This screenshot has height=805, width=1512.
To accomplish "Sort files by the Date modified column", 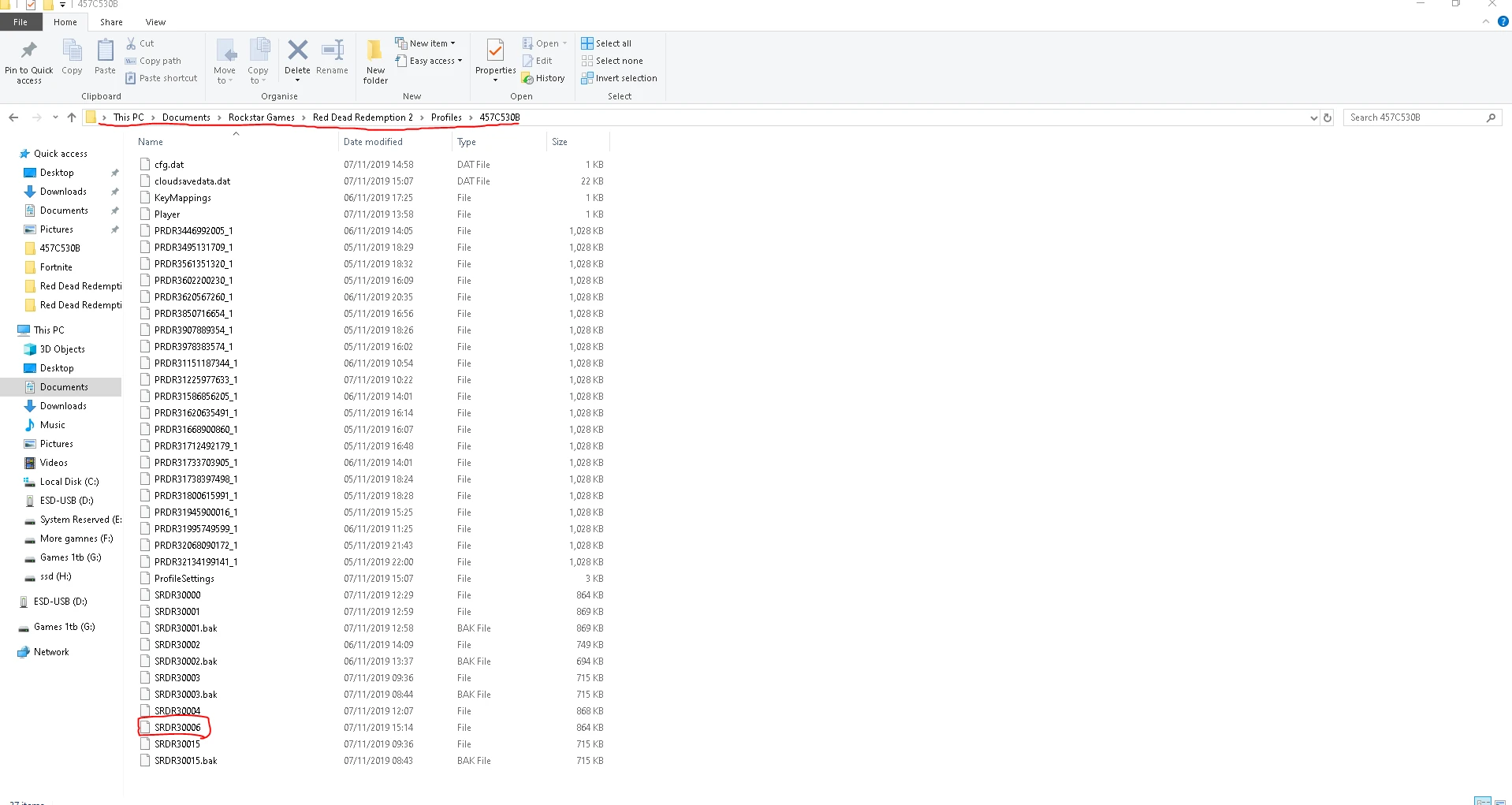I will [x=373, y=142].
